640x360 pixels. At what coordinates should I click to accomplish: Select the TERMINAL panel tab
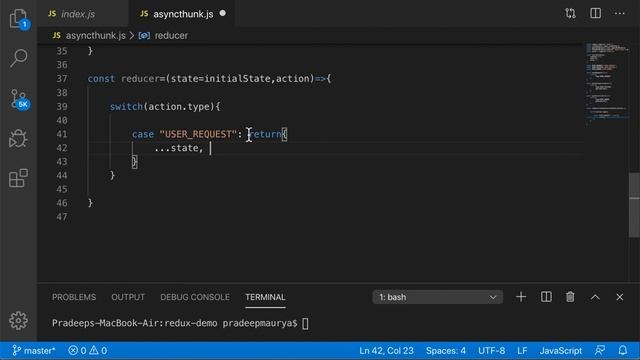[x=265, y=297]
